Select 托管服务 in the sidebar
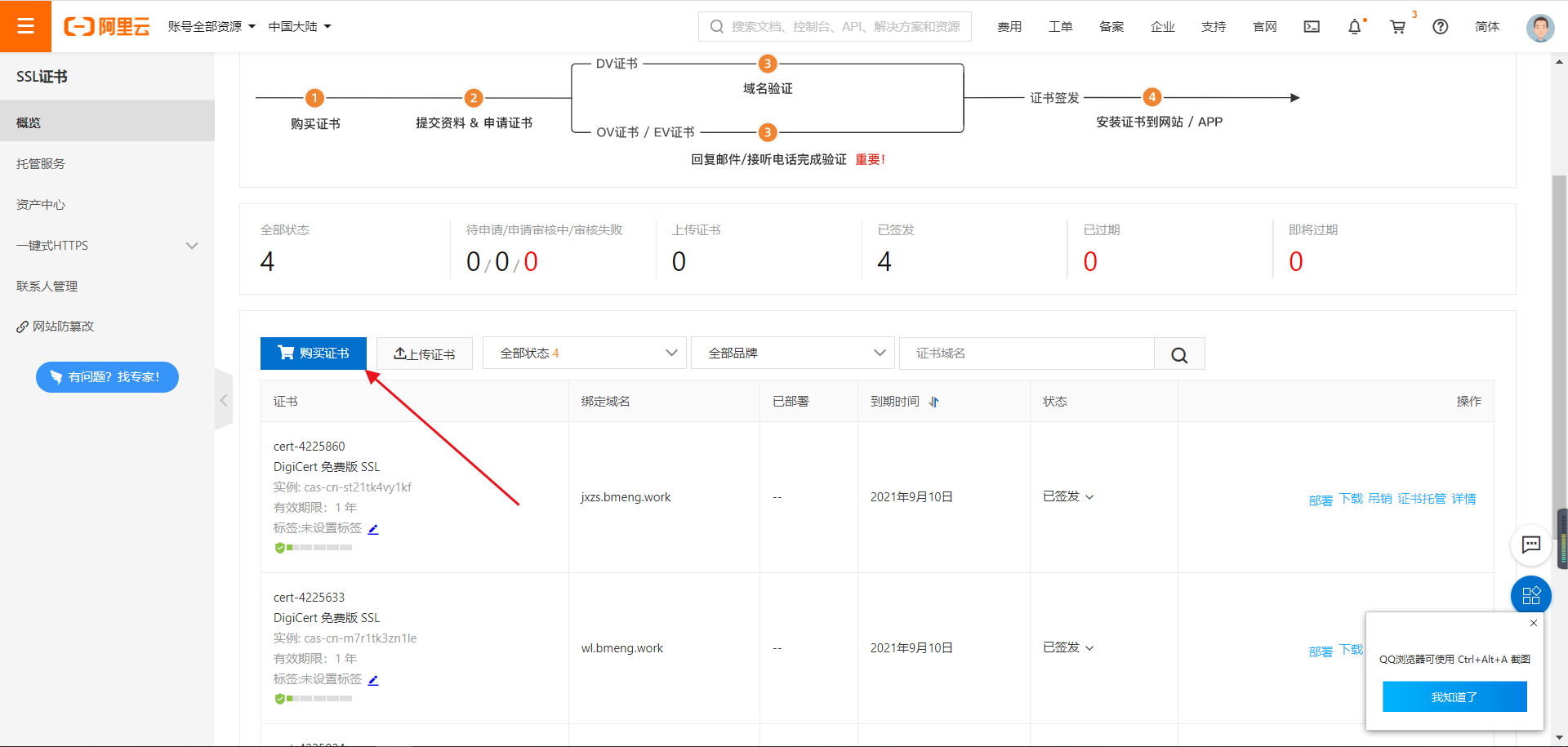This screenshot has width=1568, height=747. click(x=41, y=164)
